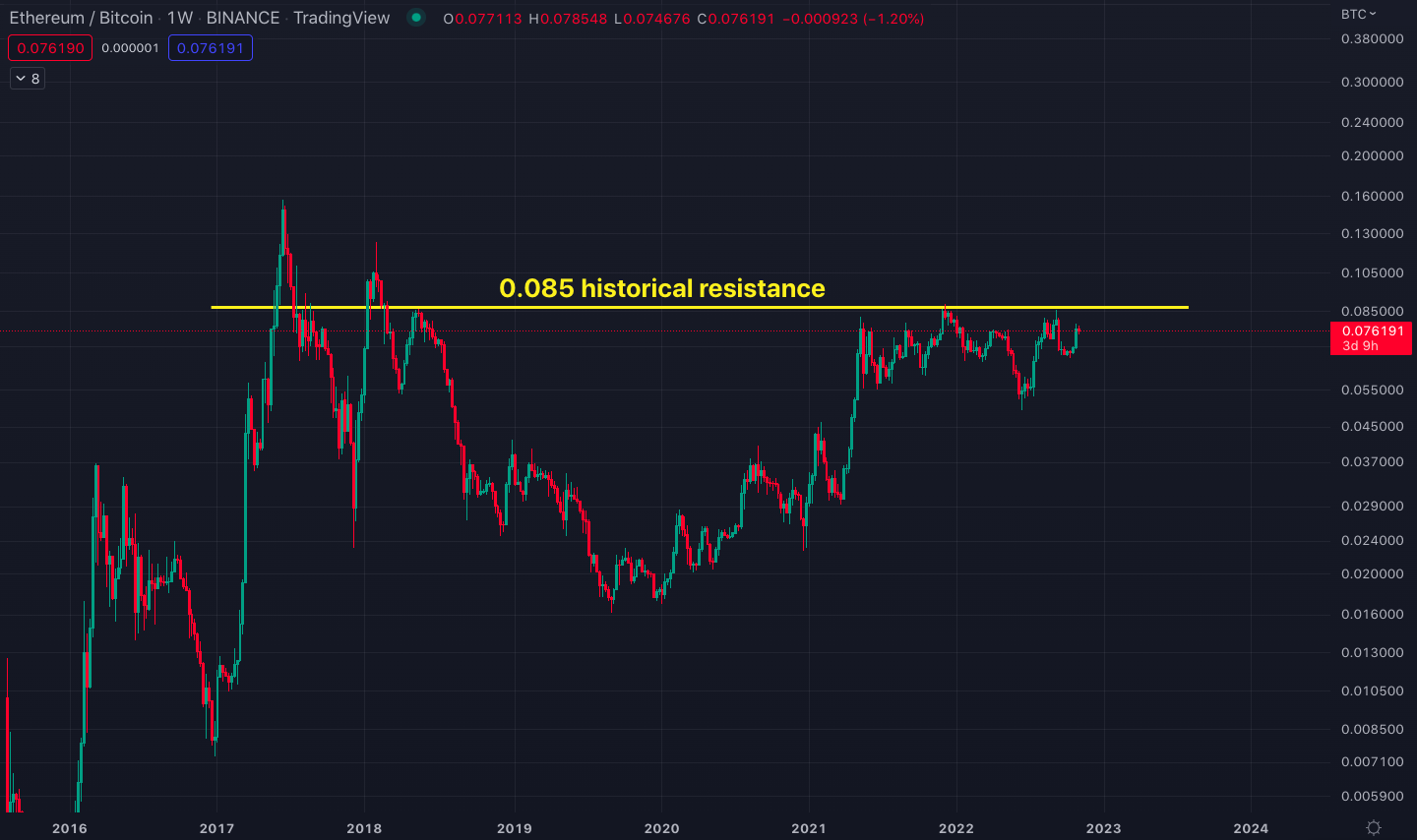
Task: Select the yellow horizontal resistance line
Action: tap(700, 308)
